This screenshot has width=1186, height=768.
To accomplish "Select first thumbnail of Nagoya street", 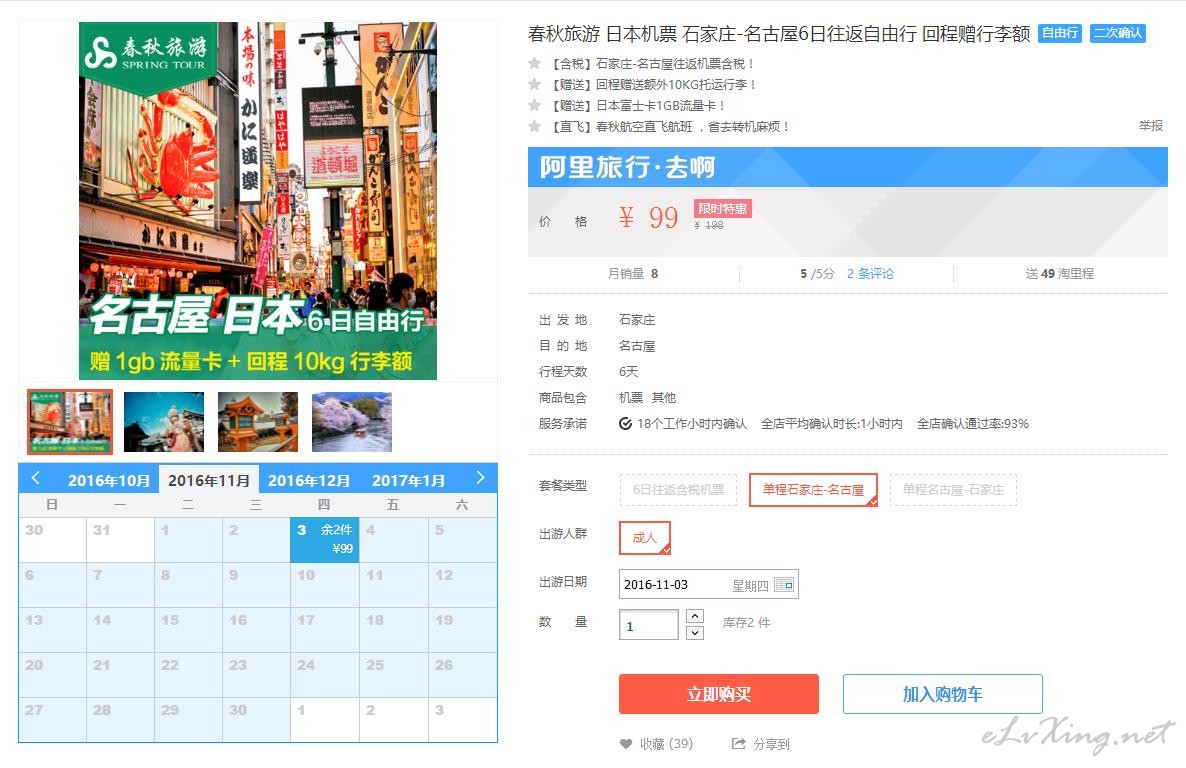I will (70, 422).
